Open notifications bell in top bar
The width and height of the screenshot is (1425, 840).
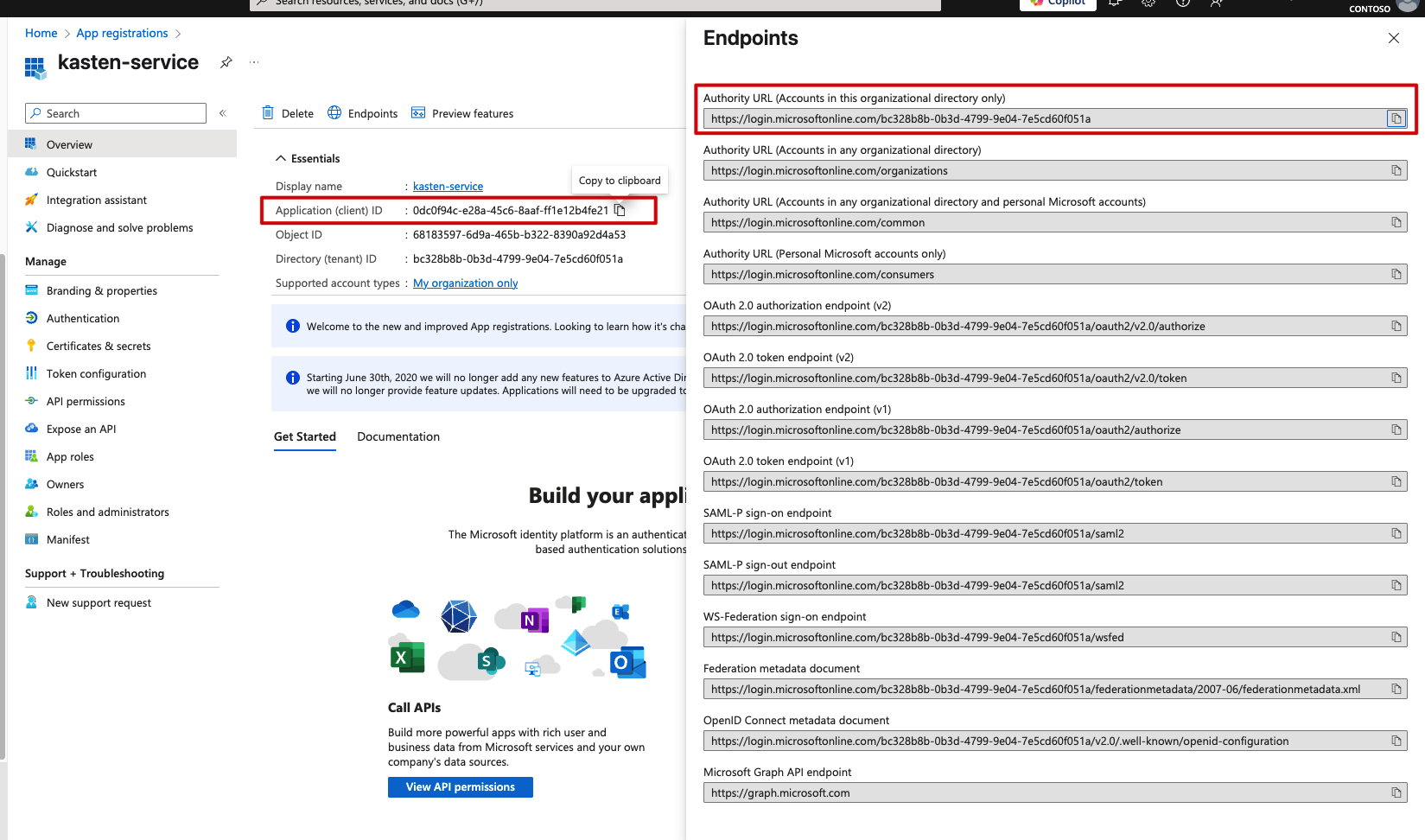click(x=1116, y=3)
